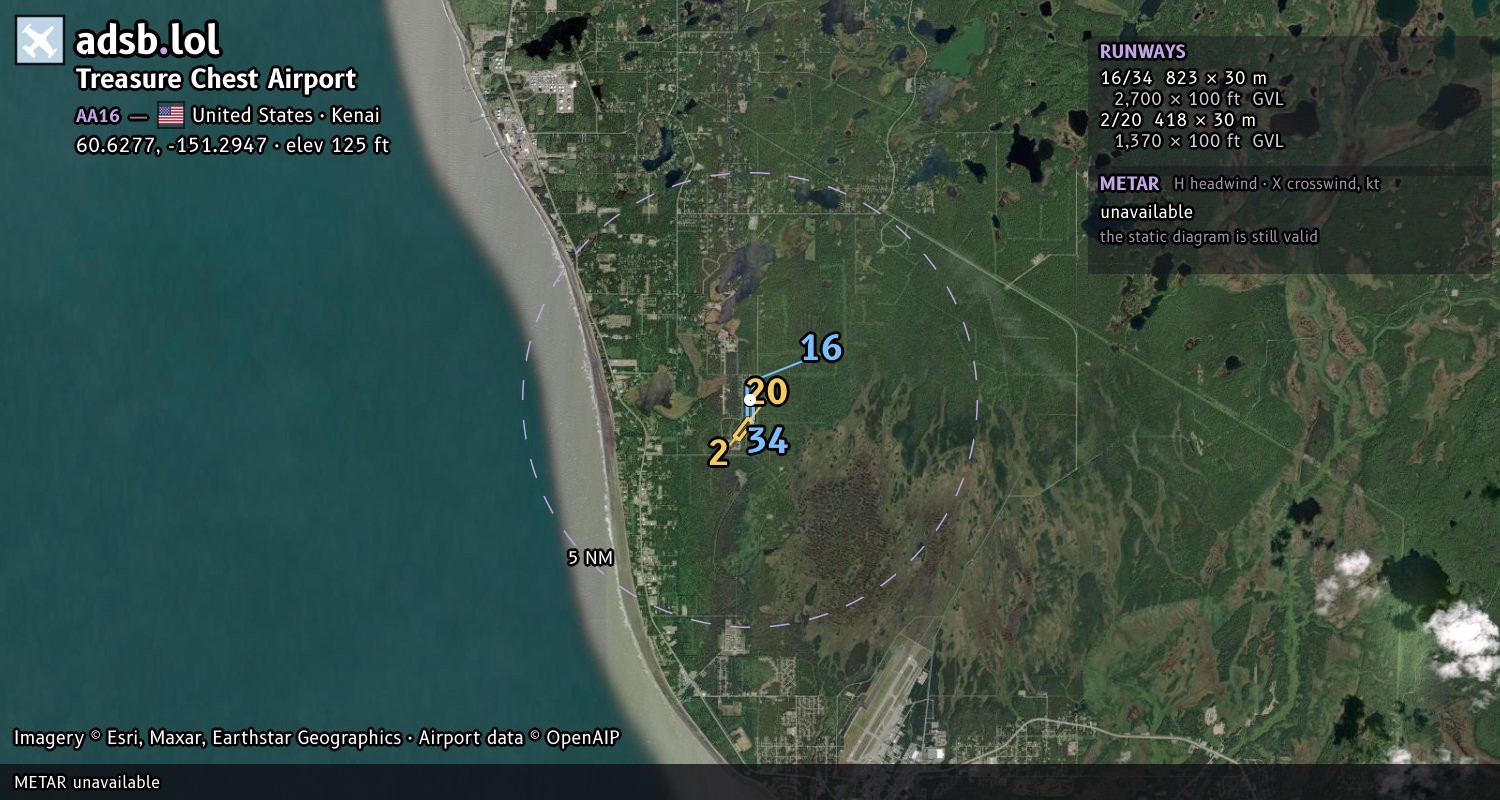Click the yellow runway 20 label on map
Image resolution: width=1500 pixels, height=800 pixels.
(767, 393)
